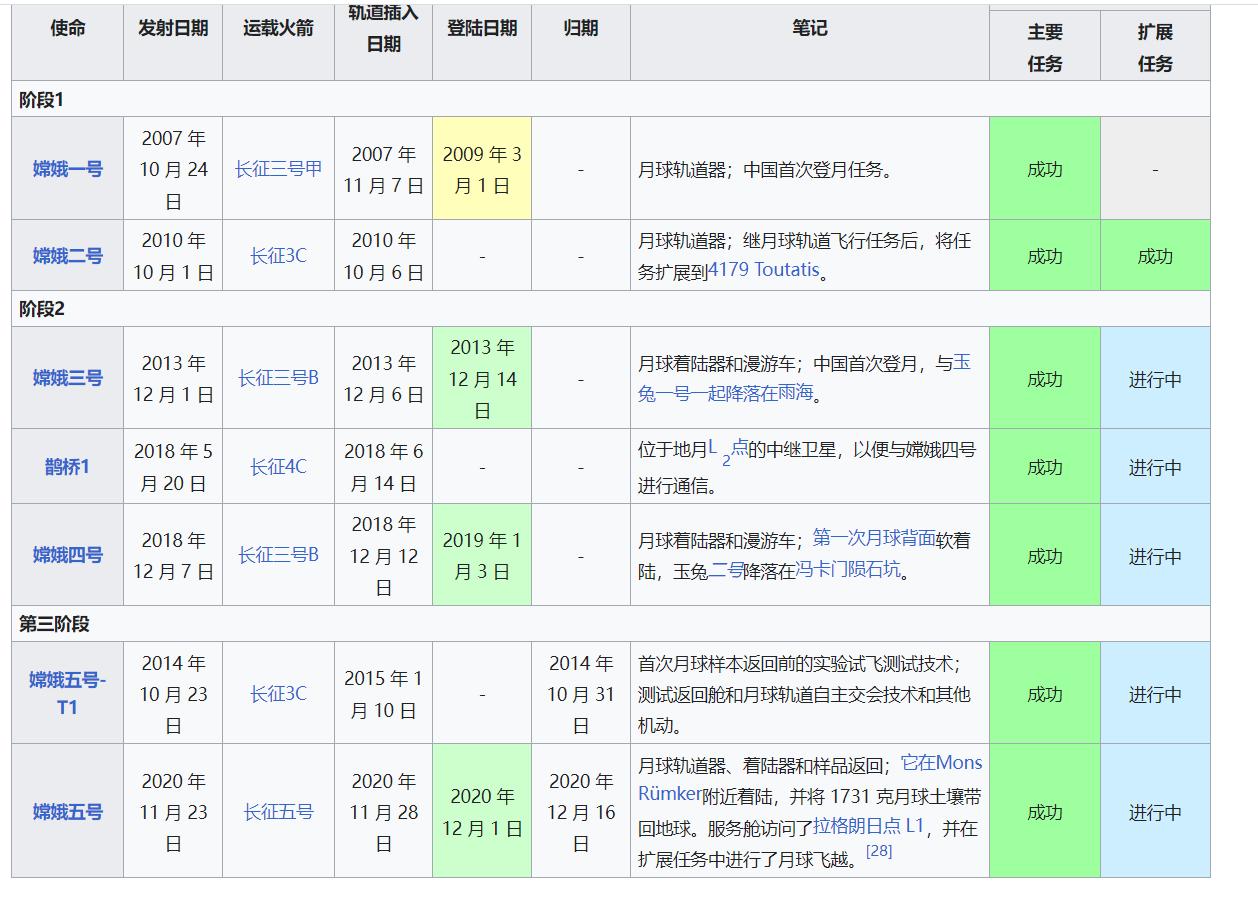Open the 嫦娥四号 mission link

click(67, 555)
